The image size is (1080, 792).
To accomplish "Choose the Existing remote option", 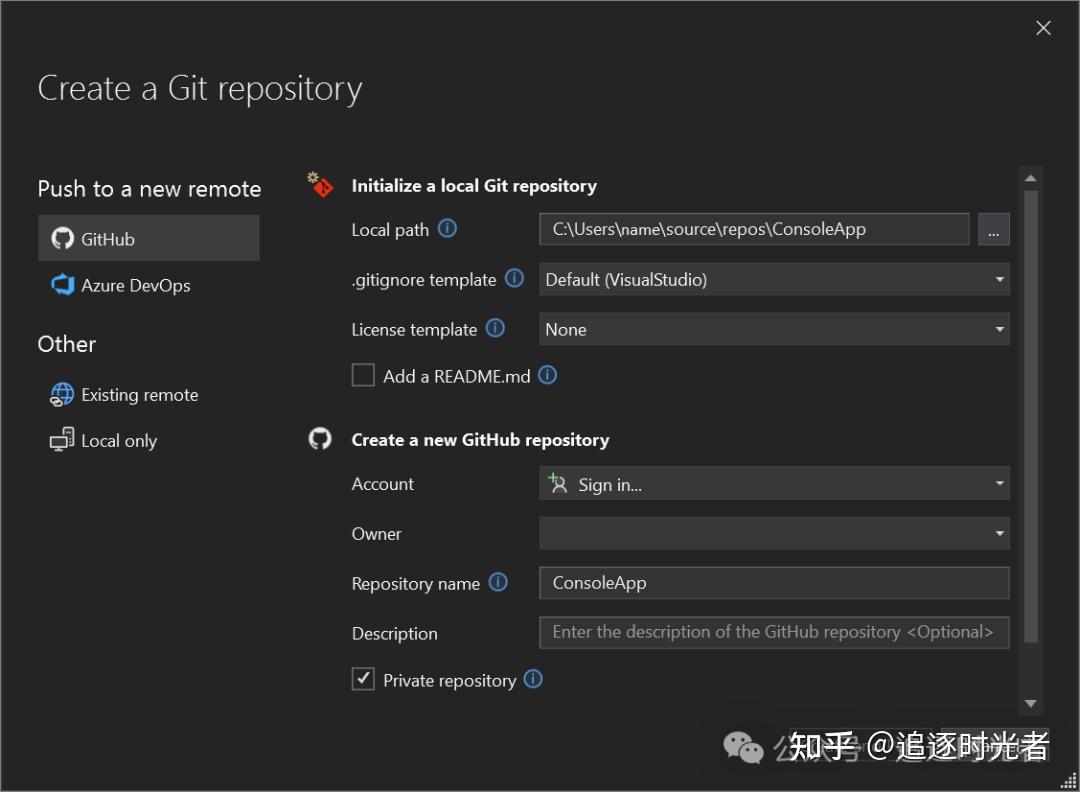I will pyautogui.click(x=139, y=395).
